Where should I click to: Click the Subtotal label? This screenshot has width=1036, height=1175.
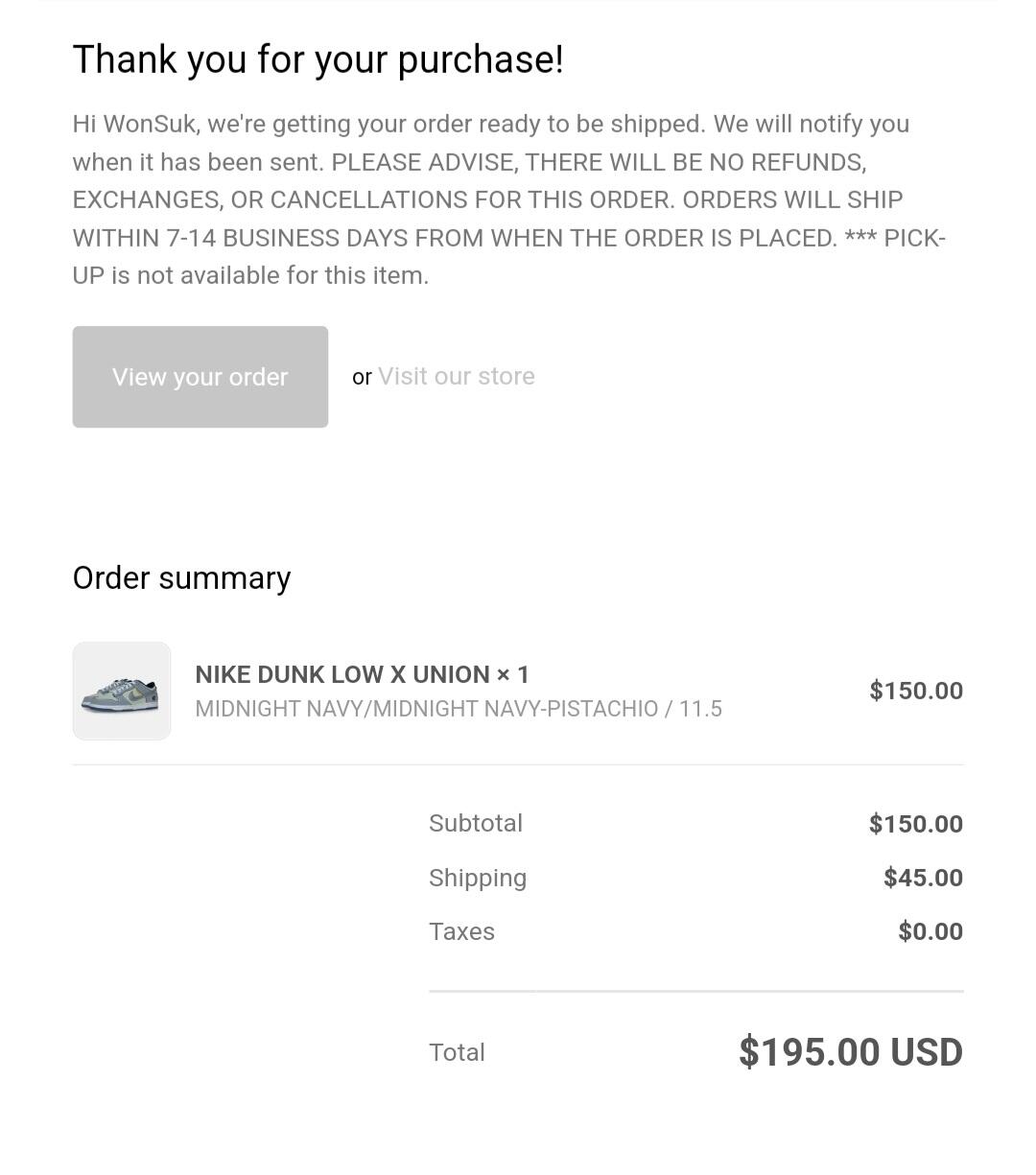(x=476, y=823)
